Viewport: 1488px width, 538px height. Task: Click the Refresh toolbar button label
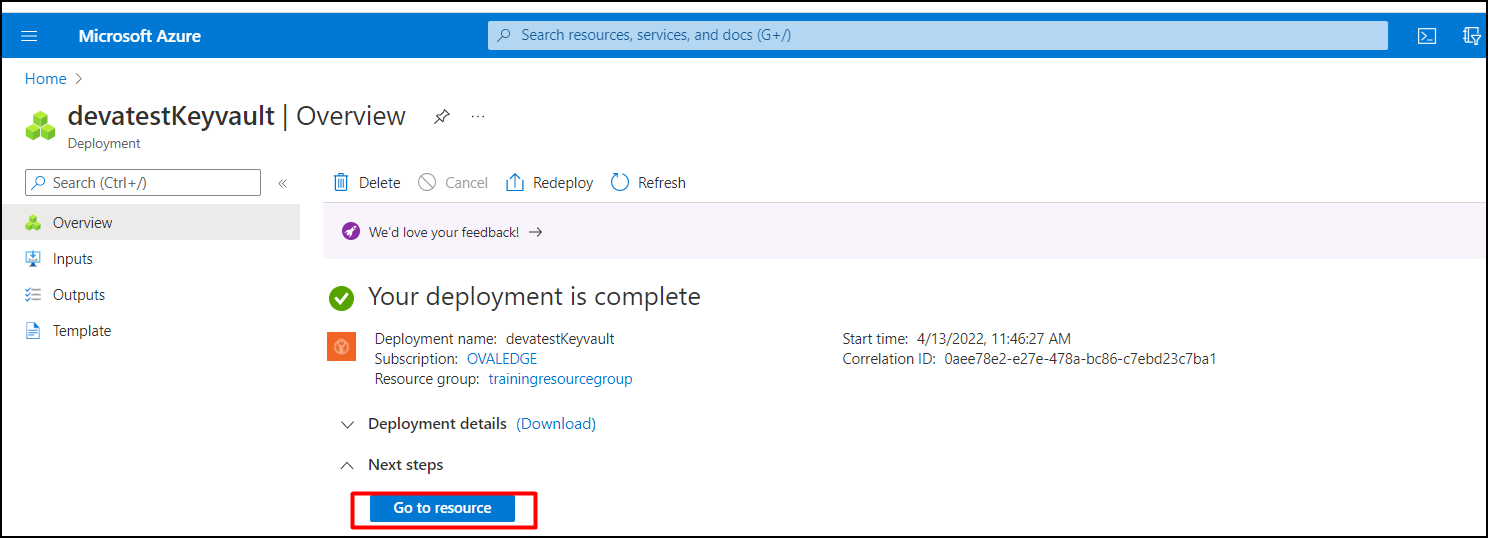click(x=662, y=183)
